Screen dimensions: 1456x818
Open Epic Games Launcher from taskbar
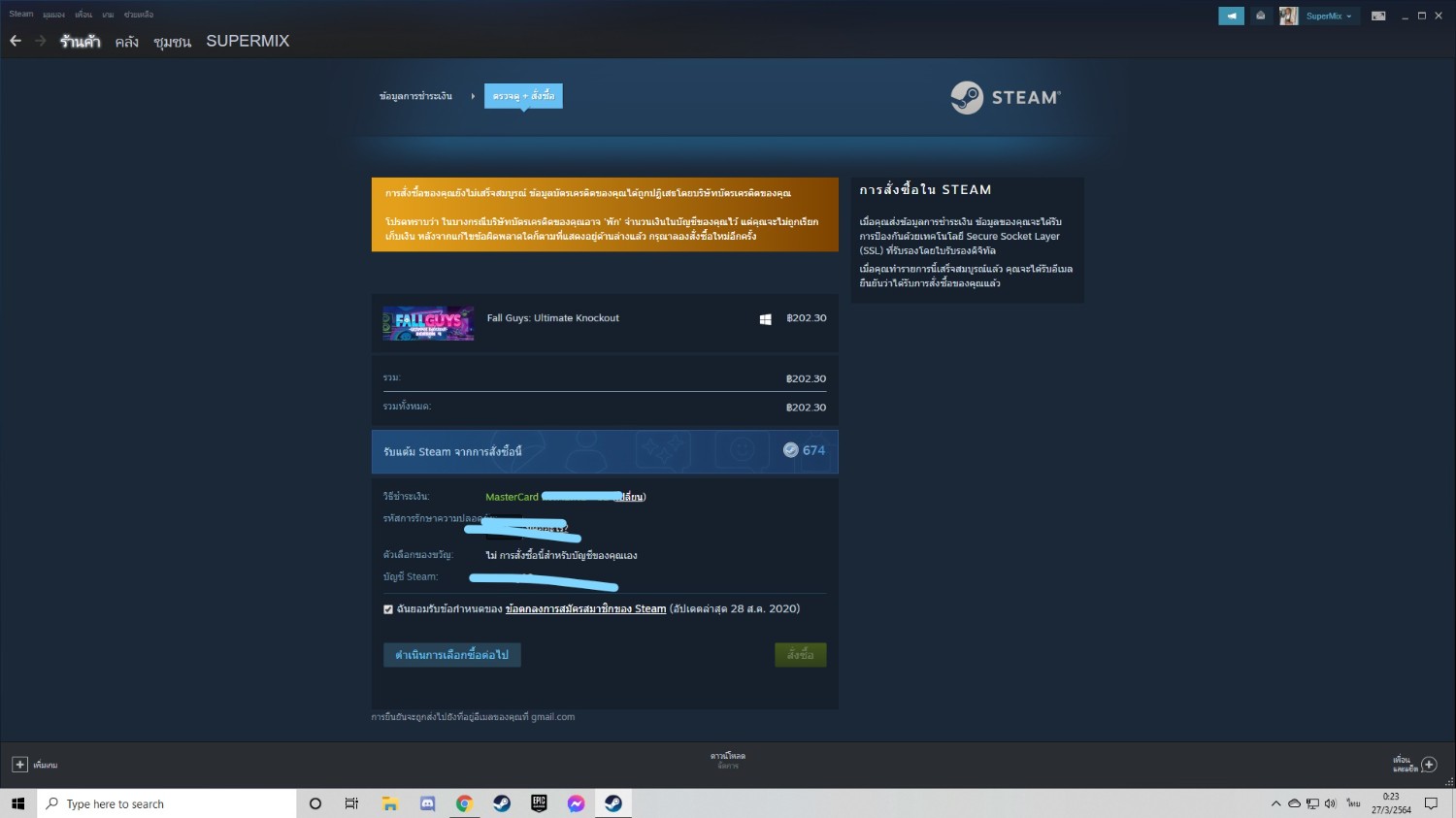click(x=539, y=803)
